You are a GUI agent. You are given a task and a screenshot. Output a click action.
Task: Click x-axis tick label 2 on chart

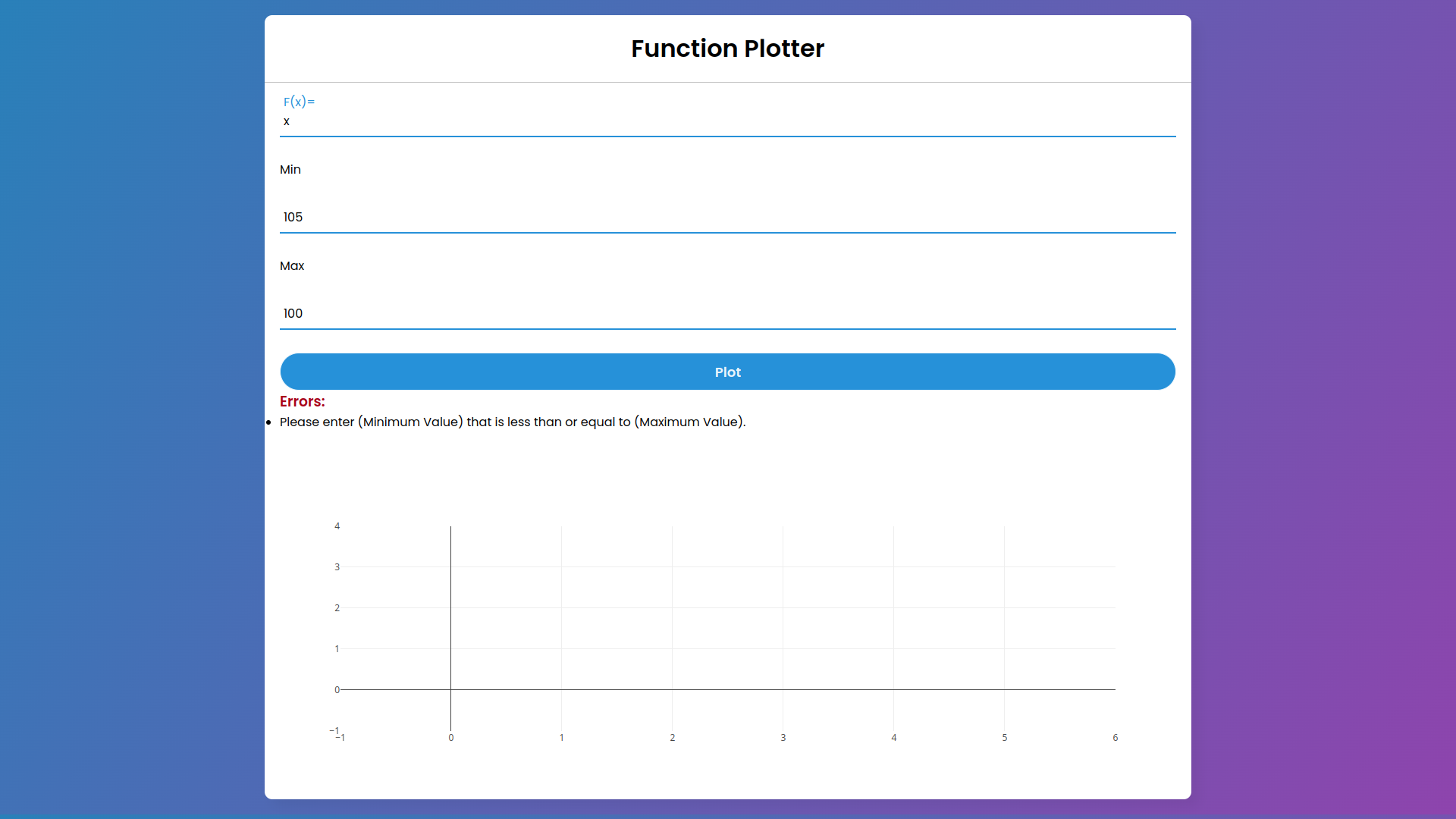pos(673,738)
